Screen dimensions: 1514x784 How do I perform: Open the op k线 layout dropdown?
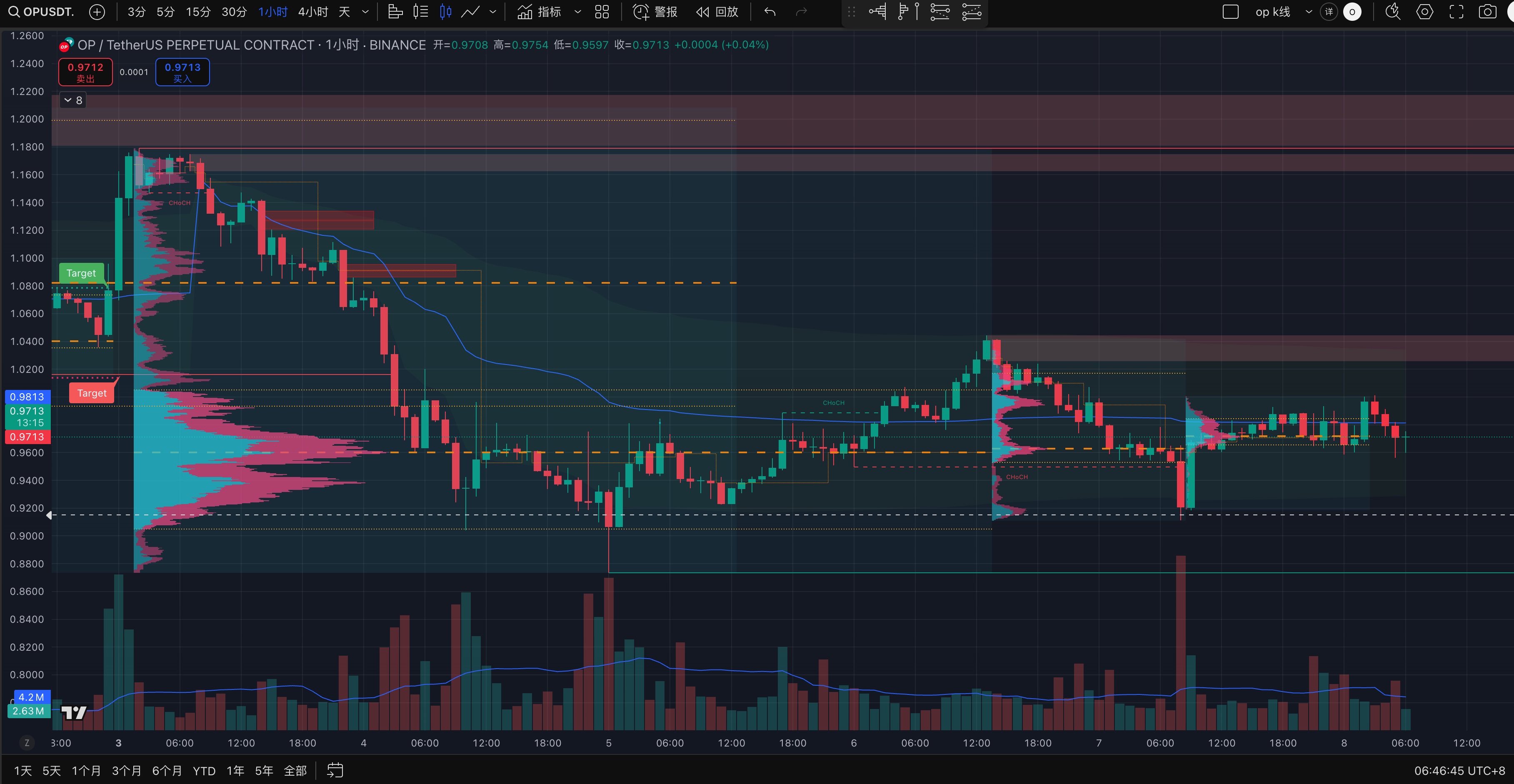pos(1308,12)
